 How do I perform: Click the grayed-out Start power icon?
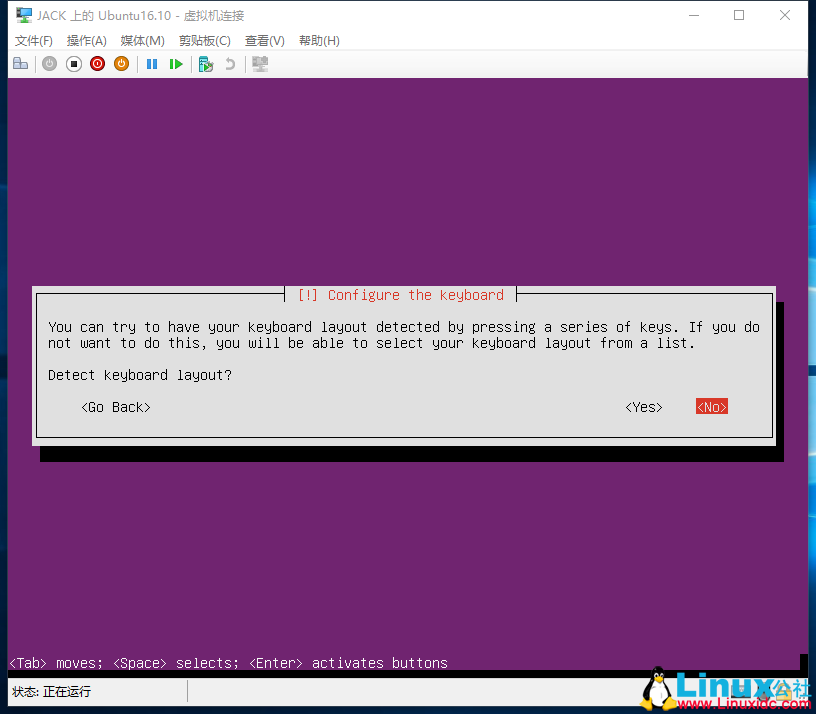coord(49,63)
